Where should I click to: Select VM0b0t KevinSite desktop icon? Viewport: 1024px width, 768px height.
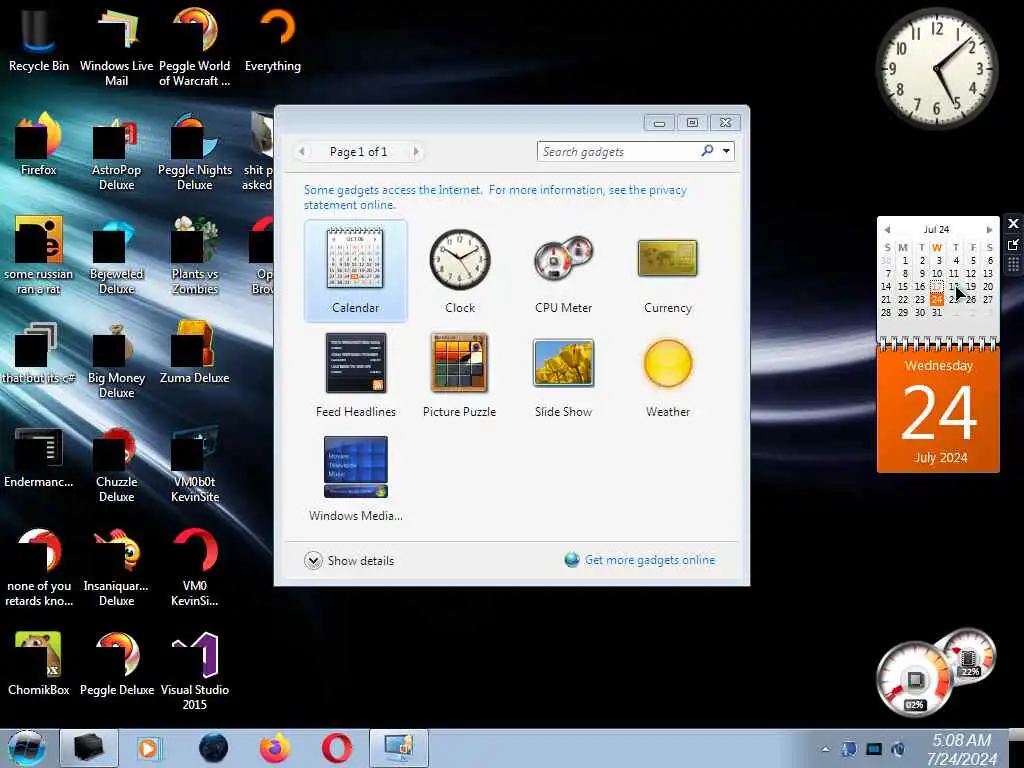[x=195, y=464]
